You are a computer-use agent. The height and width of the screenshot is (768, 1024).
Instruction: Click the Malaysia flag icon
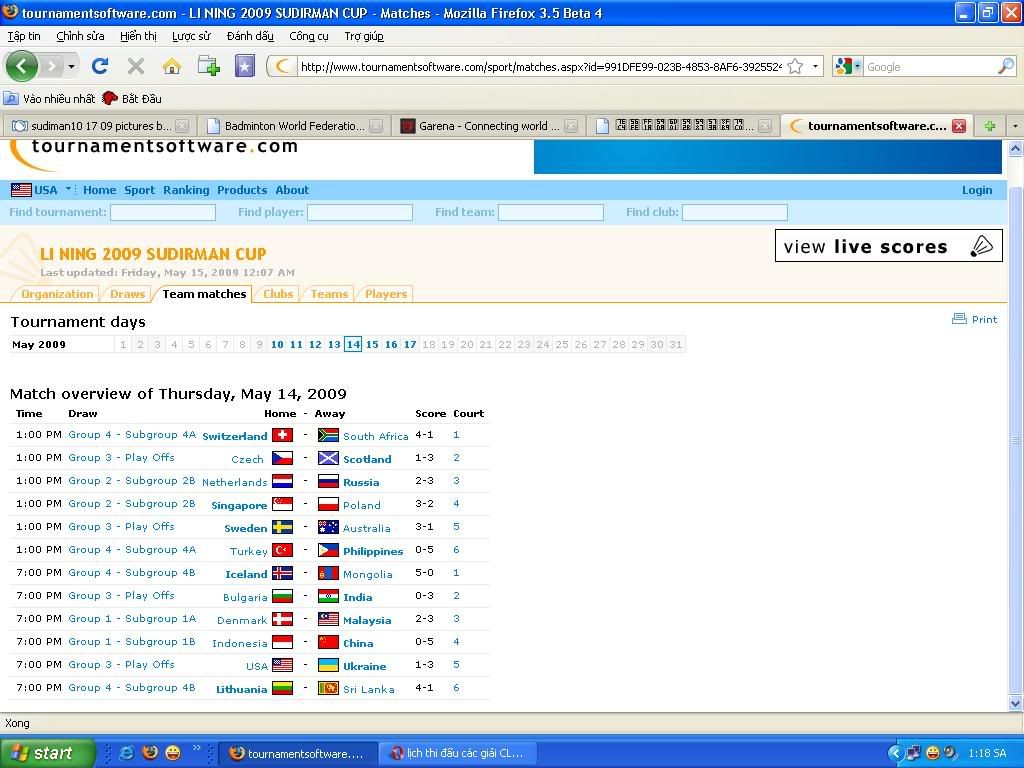point(328,619)
